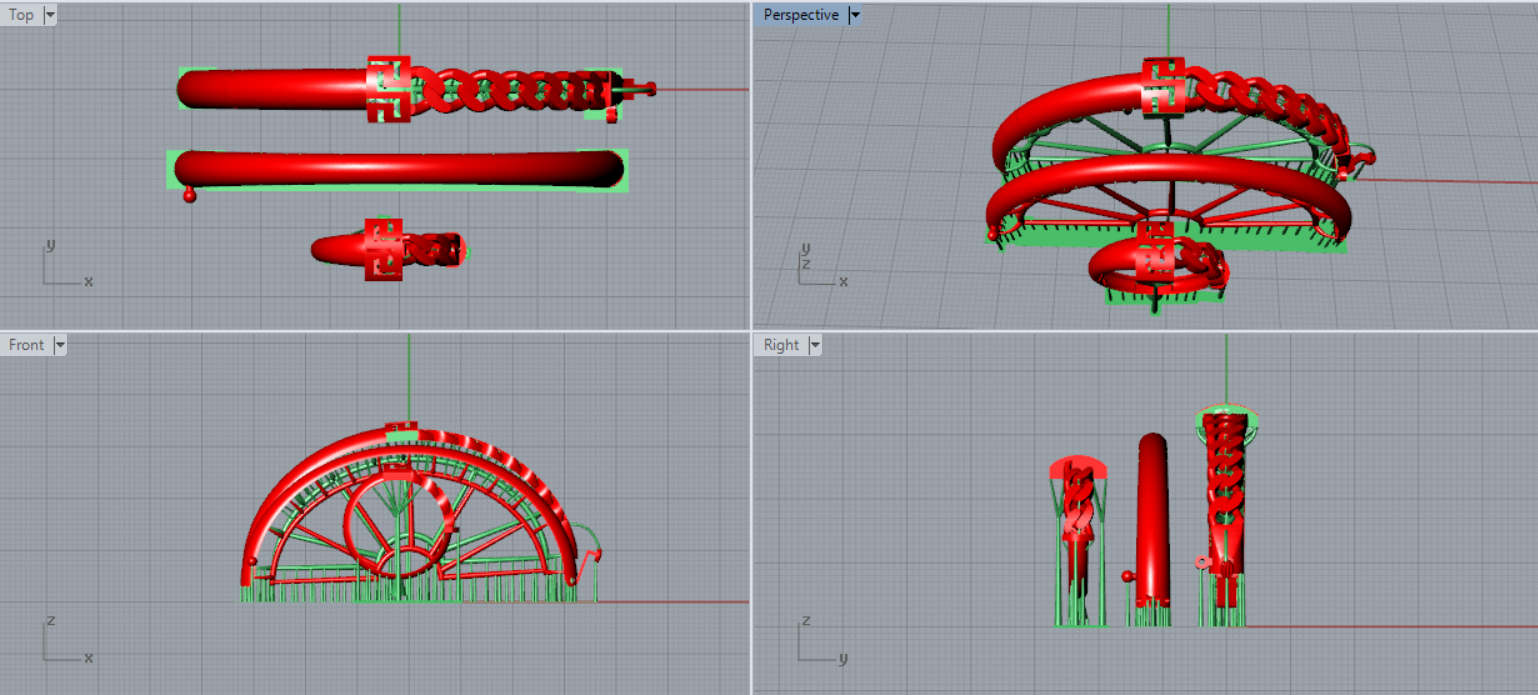Image resolution: width=1538 pixels, height=695 pixels.
Task: Expand the Right viewport dropdown arrow
Action: click(814, 345)
